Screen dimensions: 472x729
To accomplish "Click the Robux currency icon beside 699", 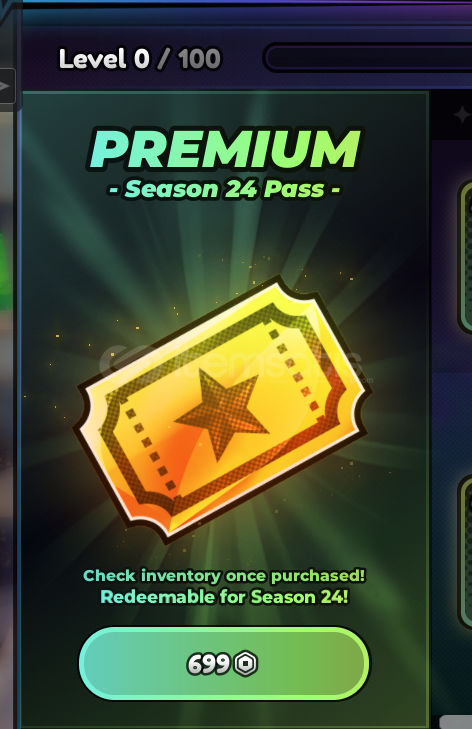I will [x=245, y=663].
